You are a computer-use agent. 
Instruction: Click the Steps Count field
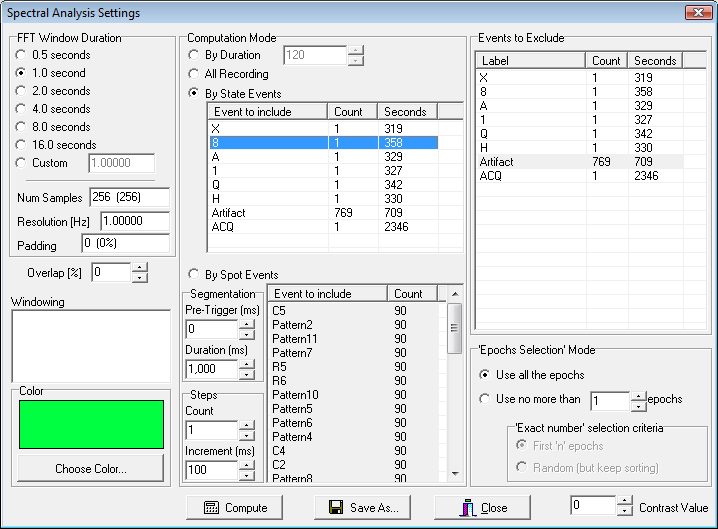pyautogui.click(x=212, y=430)
